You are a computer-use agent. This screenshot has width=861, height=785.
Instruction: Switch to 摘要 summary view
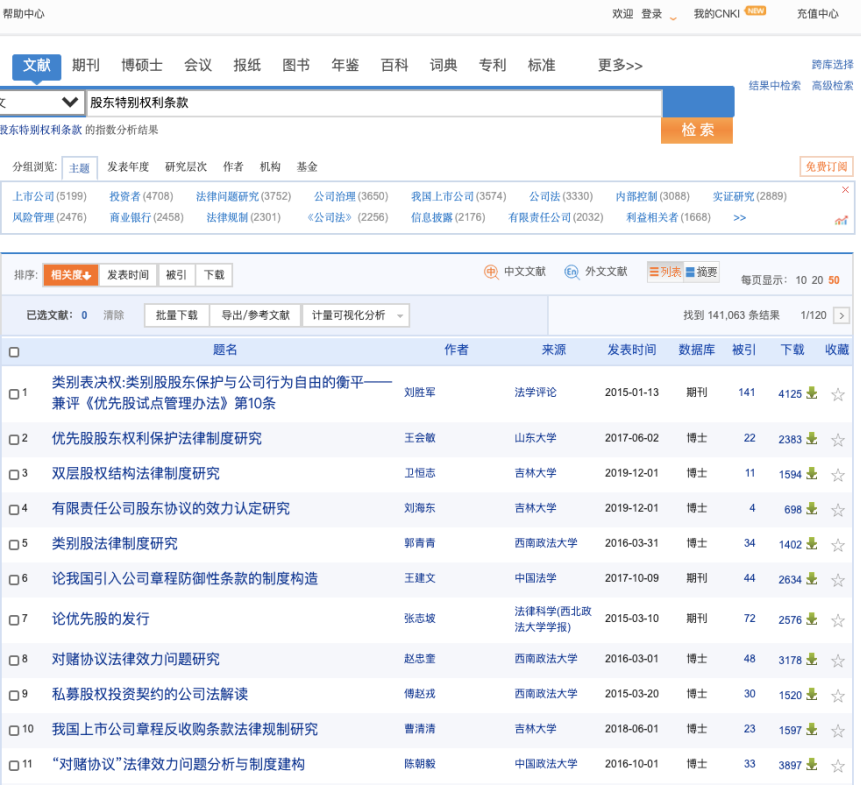tap(702, 272)
